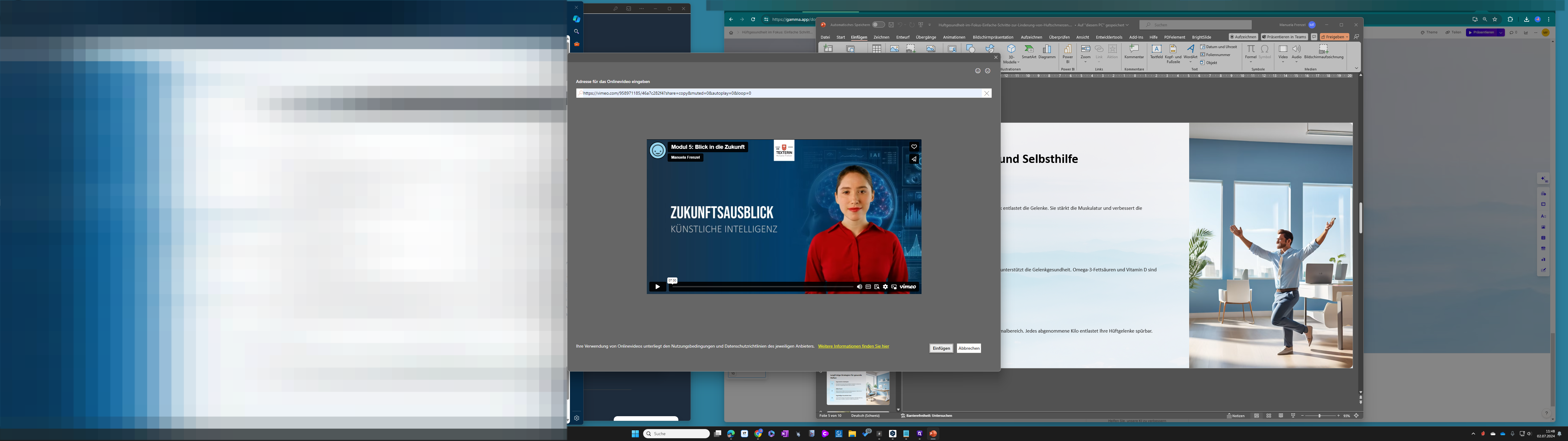The width and height of the screenshot is (1568, 441).
Task: Click Datum und Uhrzeit
Action: 1219,47
